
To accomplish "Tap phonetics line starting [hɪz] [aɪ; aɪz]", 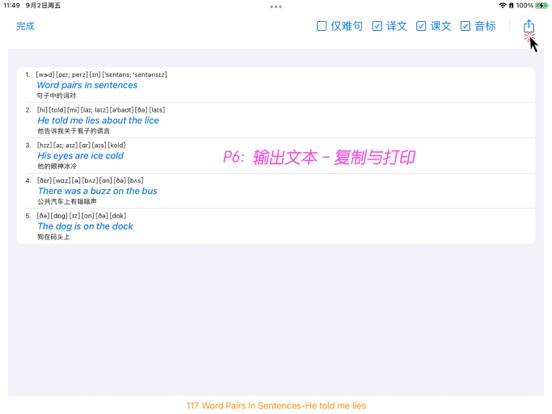I will pyautogui.click(x=81, y=145).
